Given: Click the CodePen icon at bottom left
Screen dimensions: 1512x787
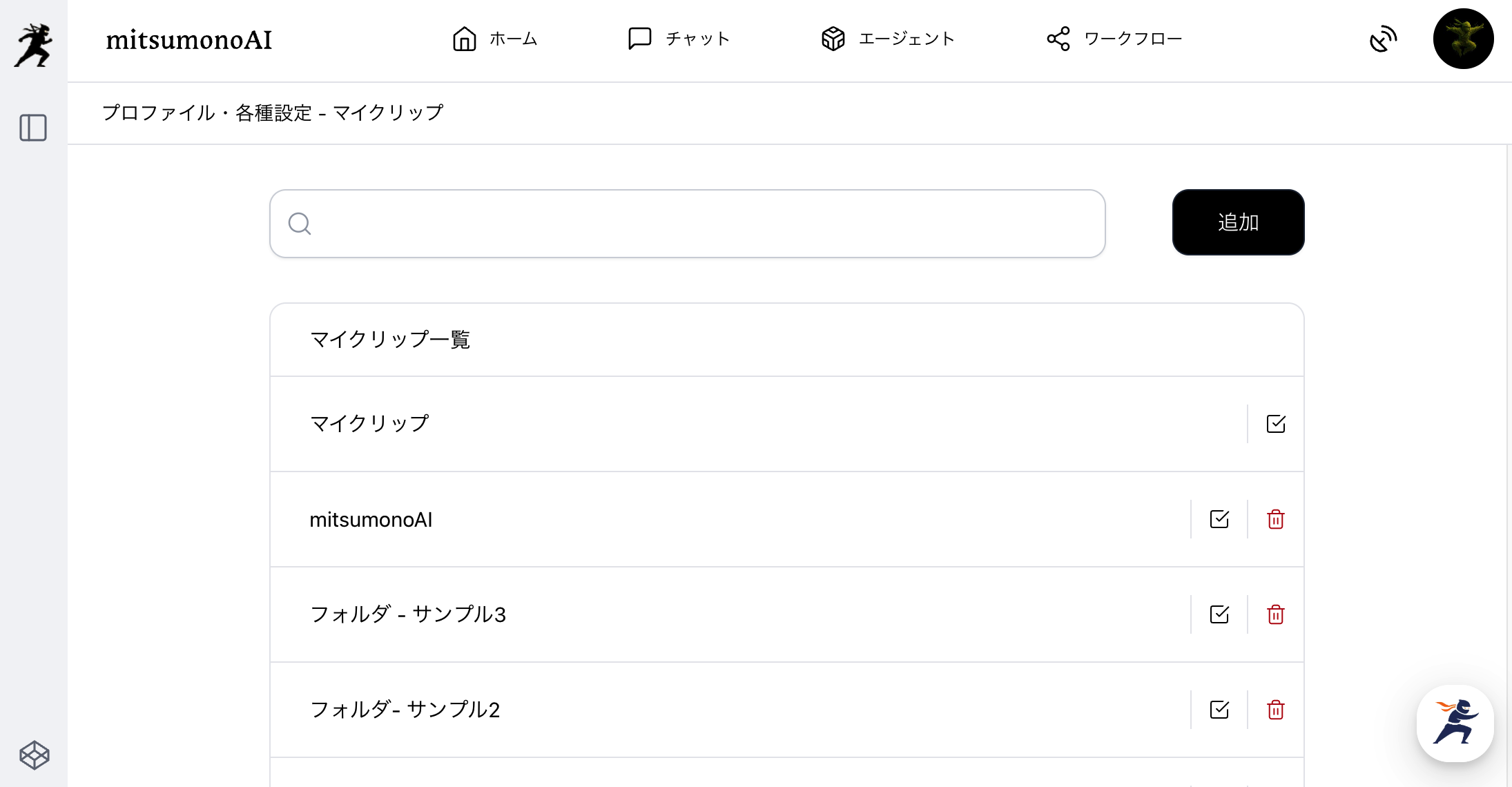Looking at the screenshot, I should 34,755.
